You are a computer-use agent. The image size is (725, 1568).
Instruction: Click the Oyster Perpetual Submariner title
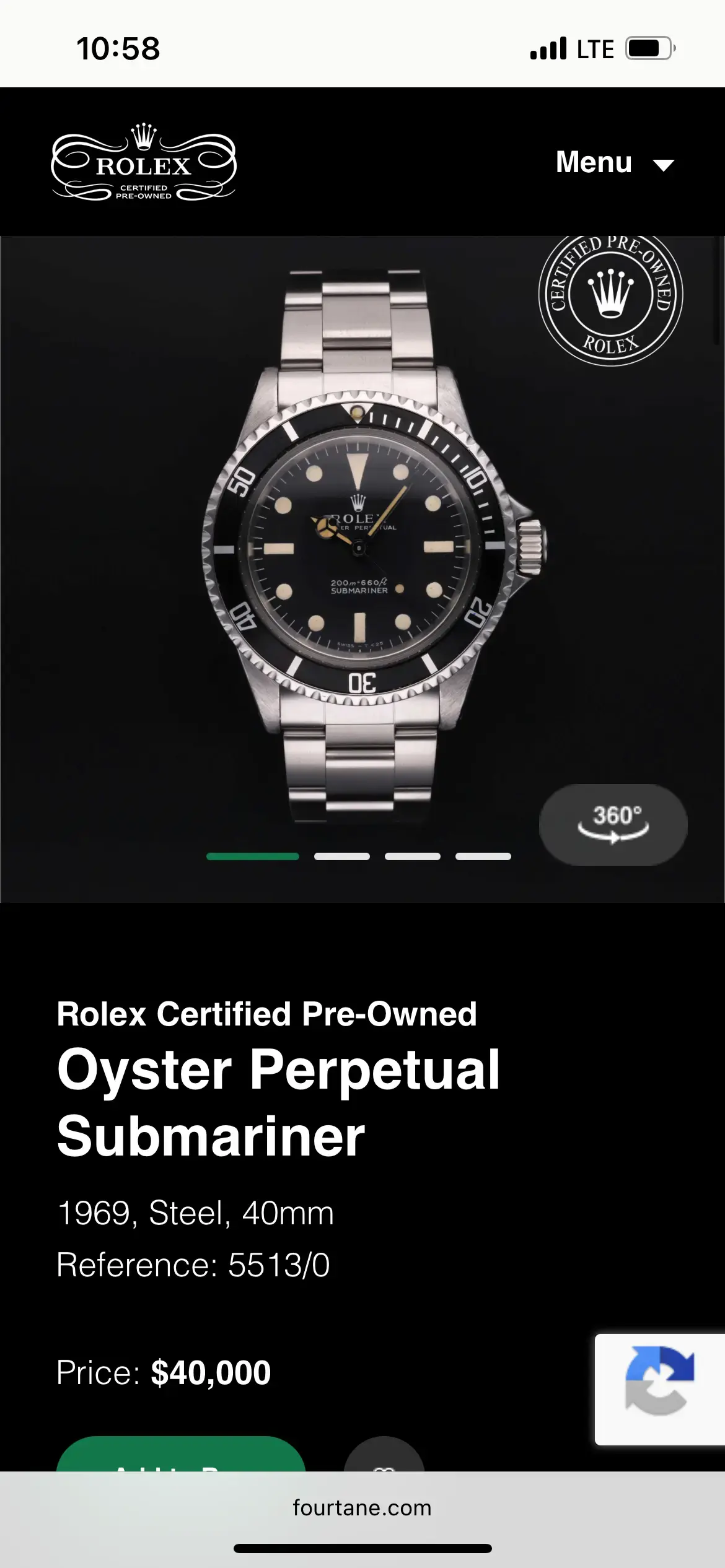click(278, 1102)
